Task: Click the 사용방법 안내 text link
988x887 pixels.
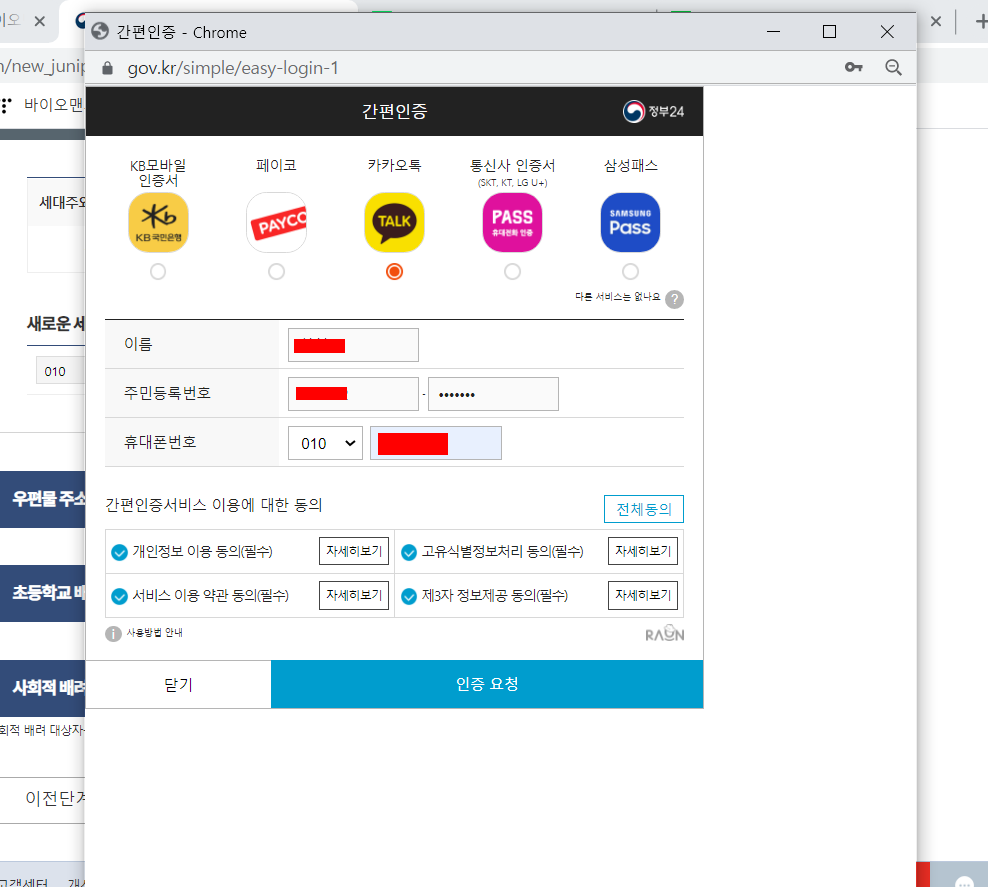Action: [x=154, y=632]
